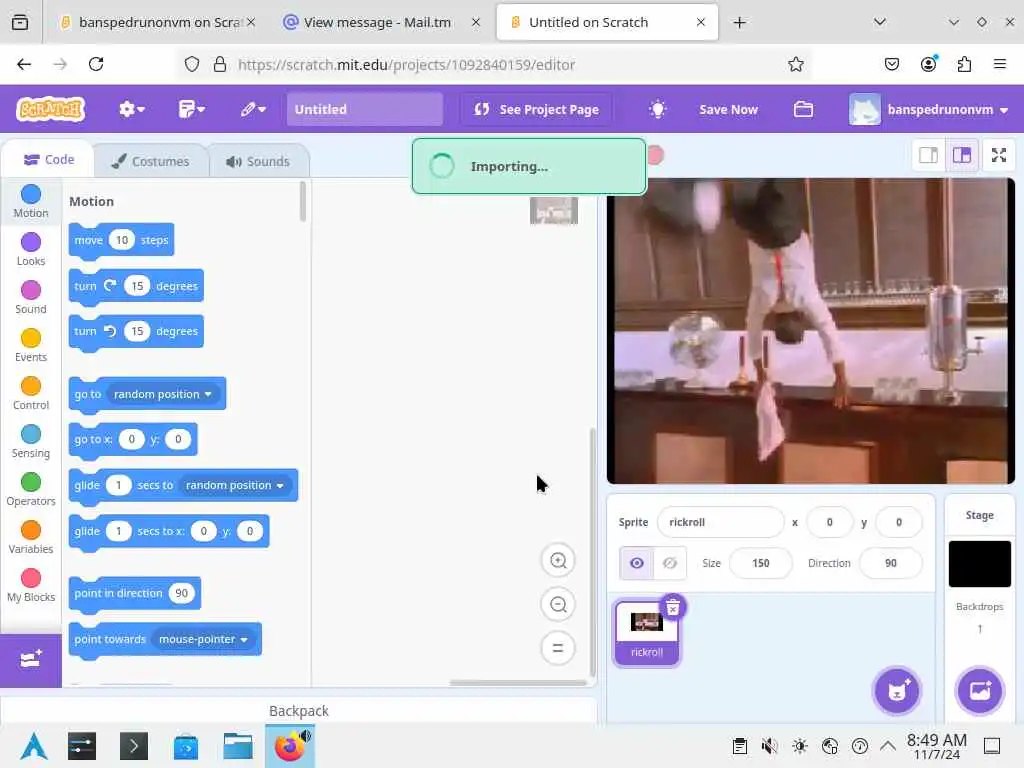
Task: Switch to small stage layout
Action: (x=929, y=155)
